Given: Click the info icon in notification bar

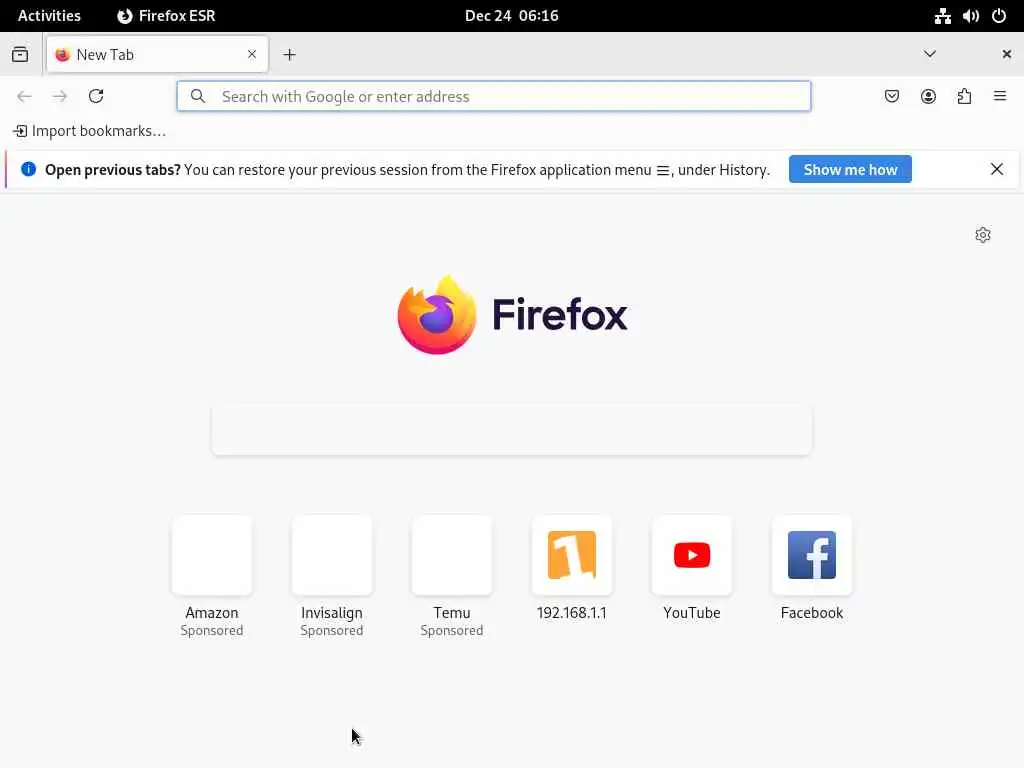Looking at the screenshot, I should 28,170.
